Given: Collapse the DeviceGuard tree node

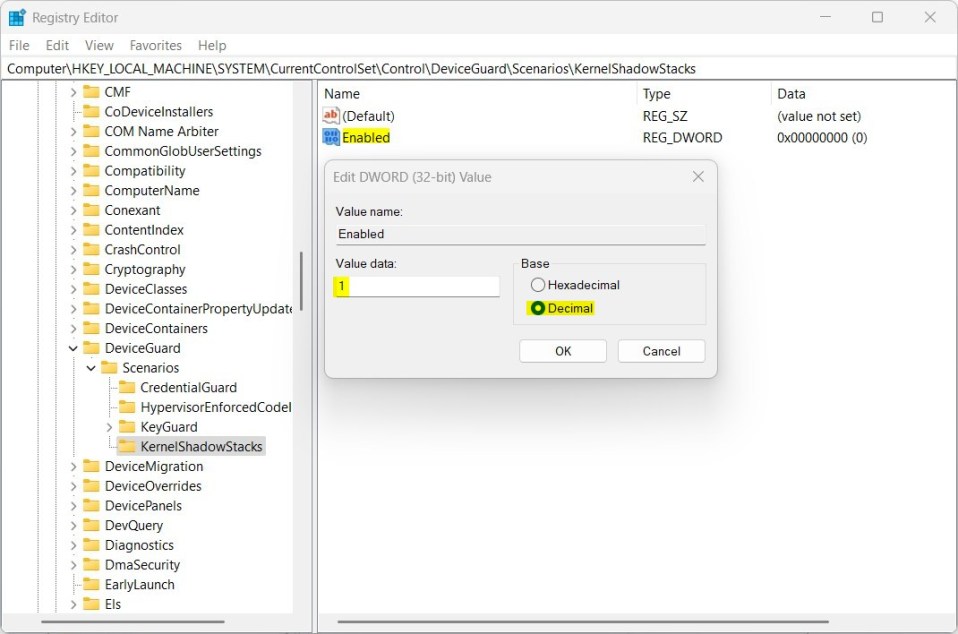Looking at the screenshot, I should click(x=73, y=348).
